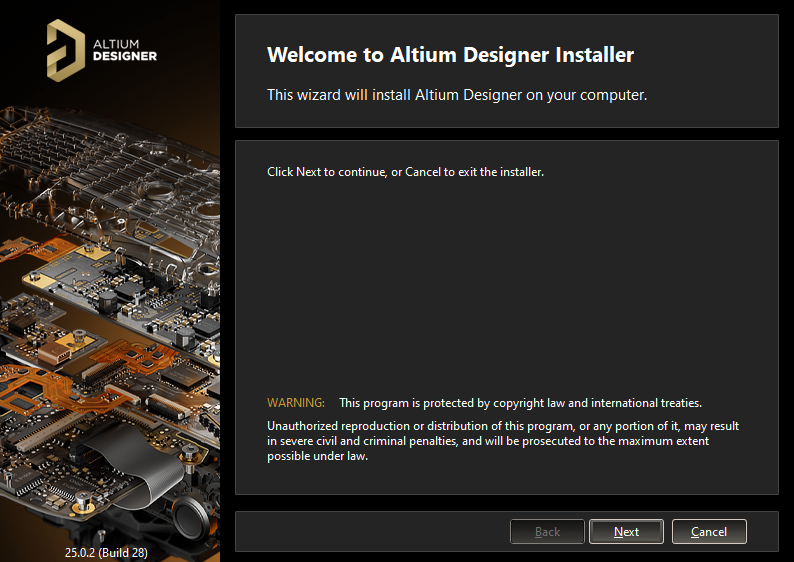Screen dimensions: 794x562
Task: Click the greyed-out Back button
Action: click(547, 532)
